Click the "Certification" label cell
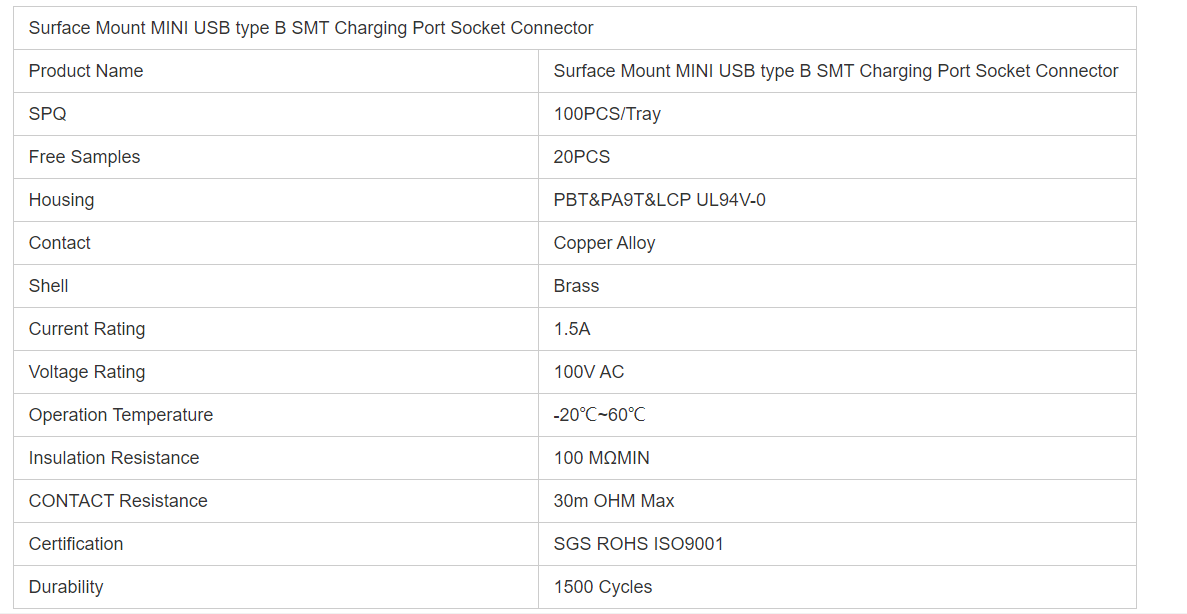 (76, 544)
